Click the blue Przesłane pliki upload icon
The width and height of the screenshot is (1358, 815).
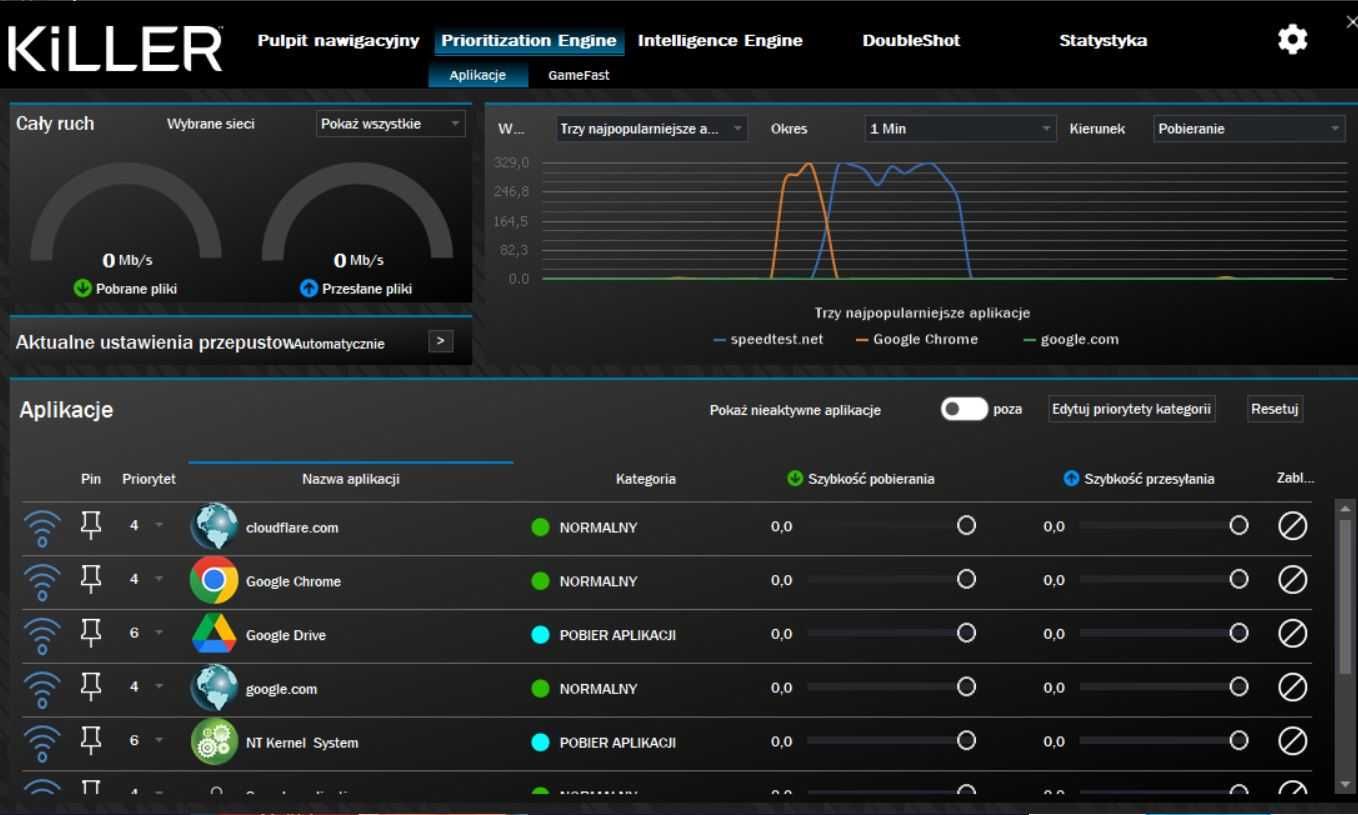pyautogui.click(x=309, y=289)
